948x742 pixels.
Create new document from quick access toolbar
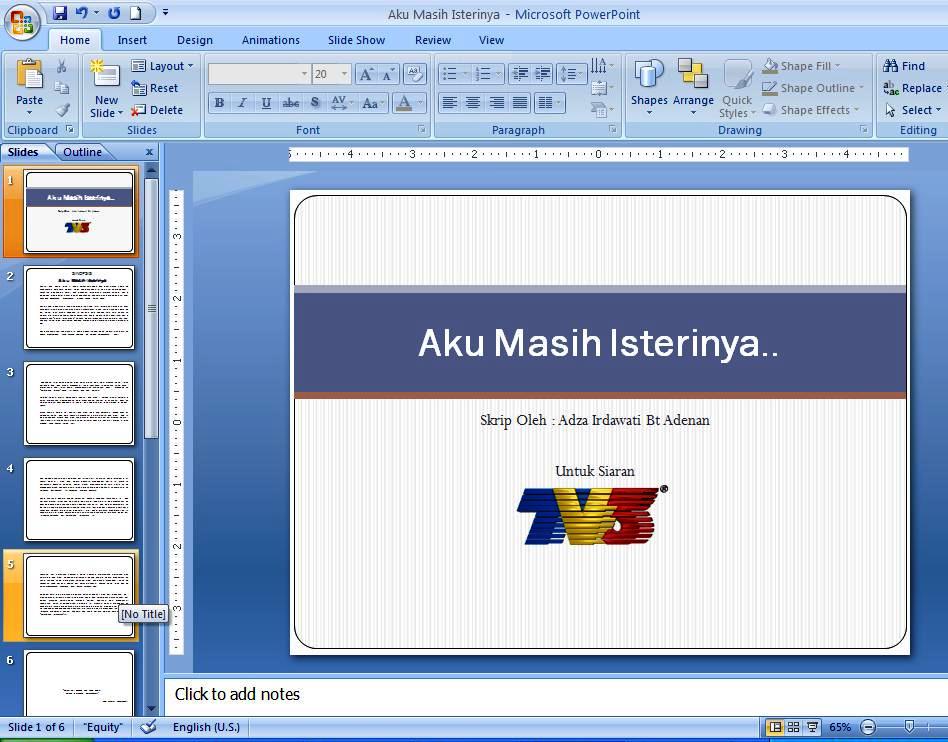136,13
